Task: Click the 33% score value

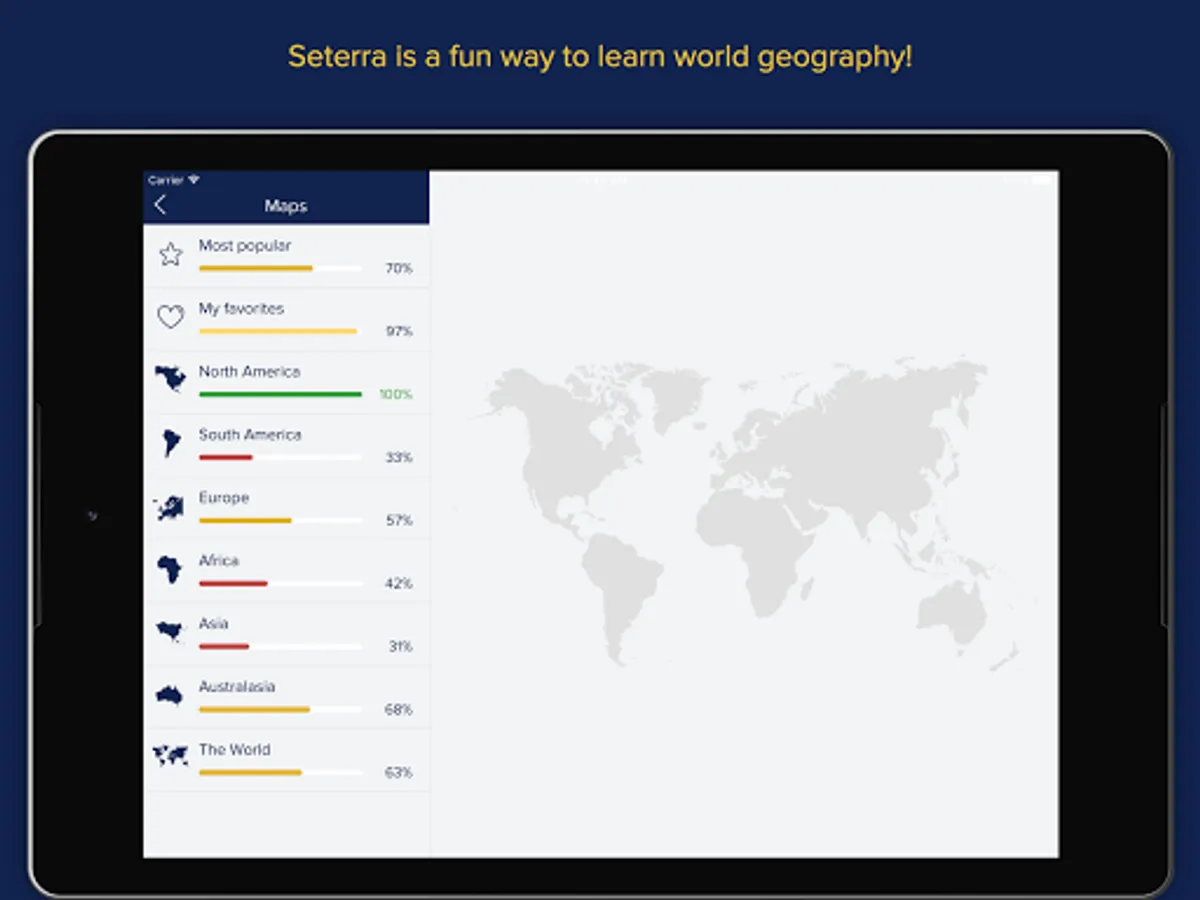Action: 399,457
